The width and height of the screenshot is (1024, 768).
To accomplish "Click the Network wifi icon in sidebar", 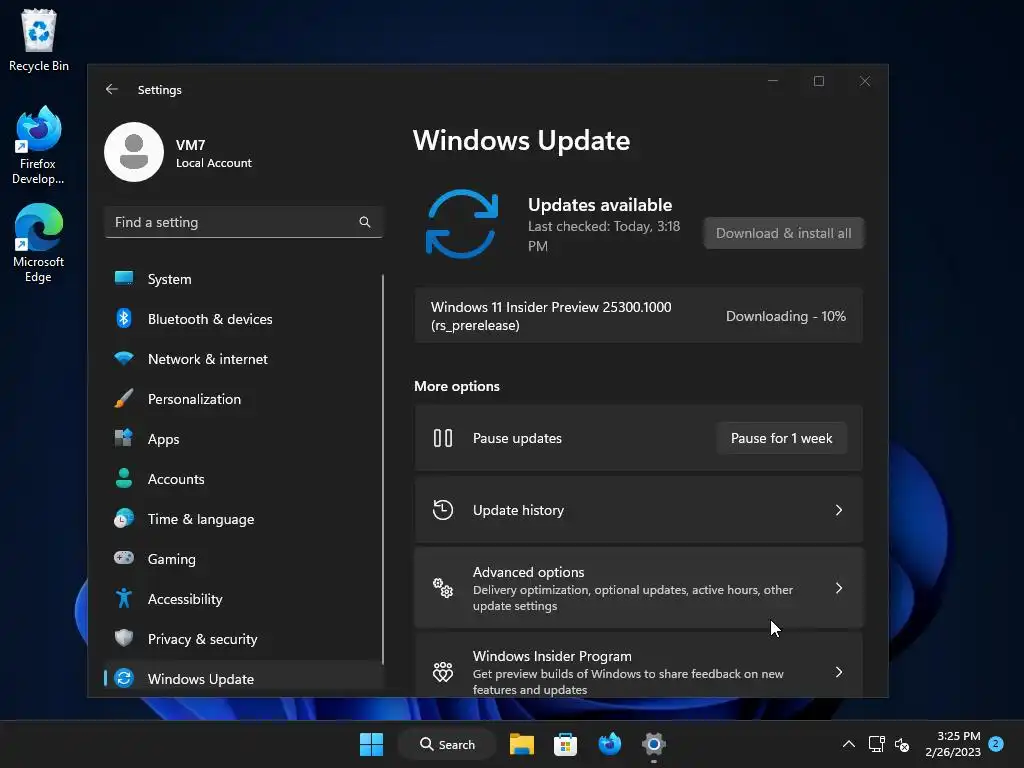I will tap(123, 359).
